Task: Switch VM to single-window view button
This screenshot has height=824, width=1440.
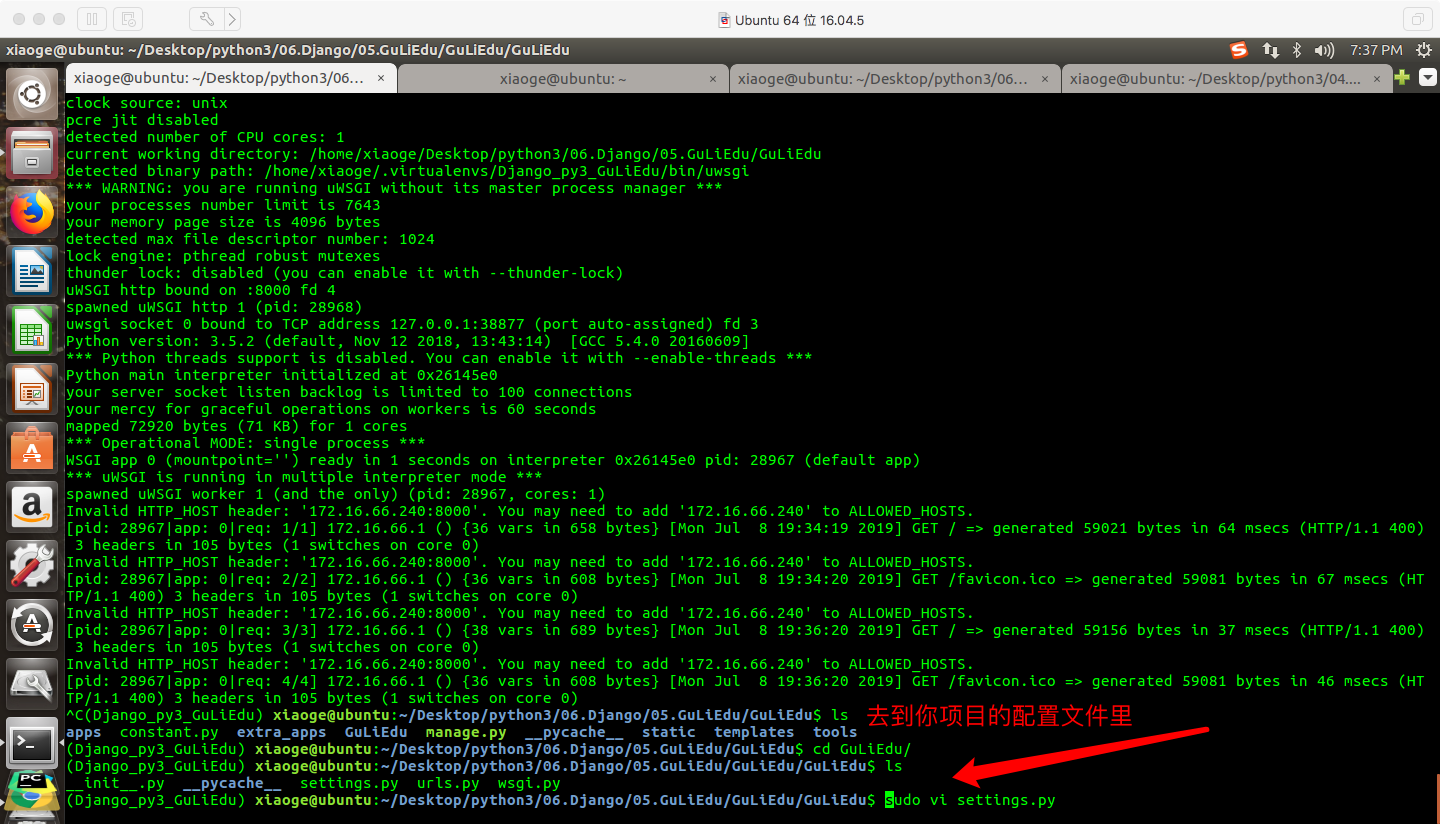Action: (1417, 19)
